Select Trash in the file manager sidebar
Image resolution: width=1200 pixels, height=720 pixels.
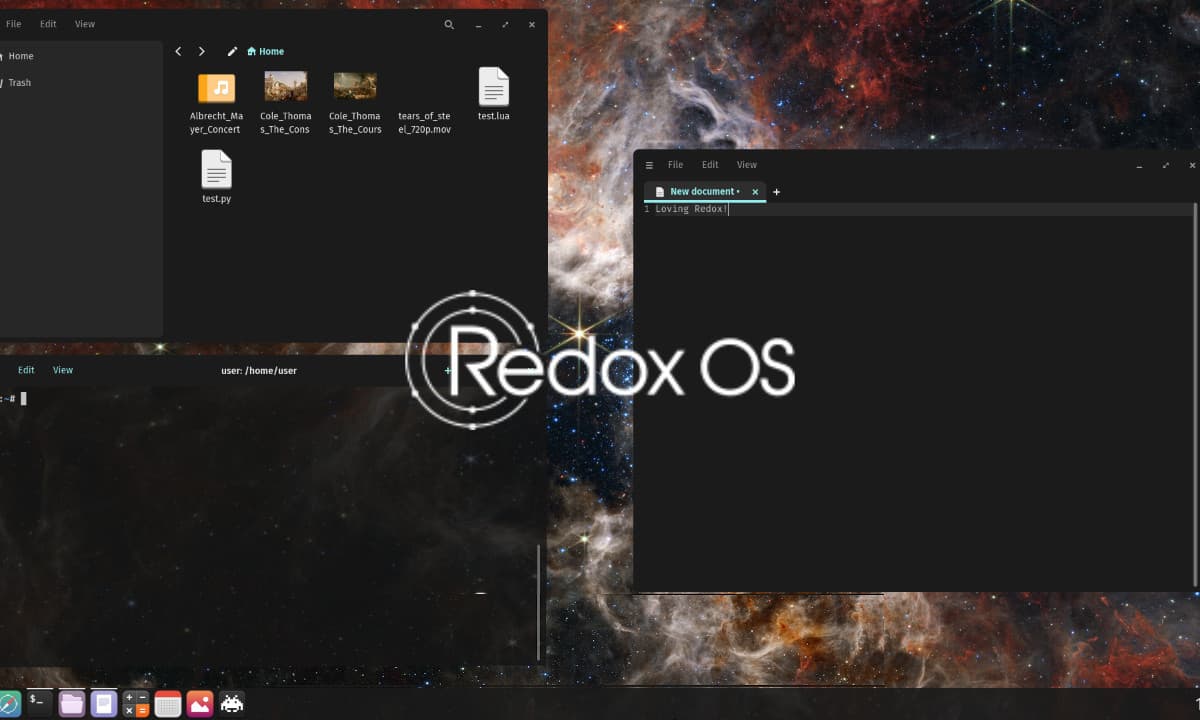[20, 83]
